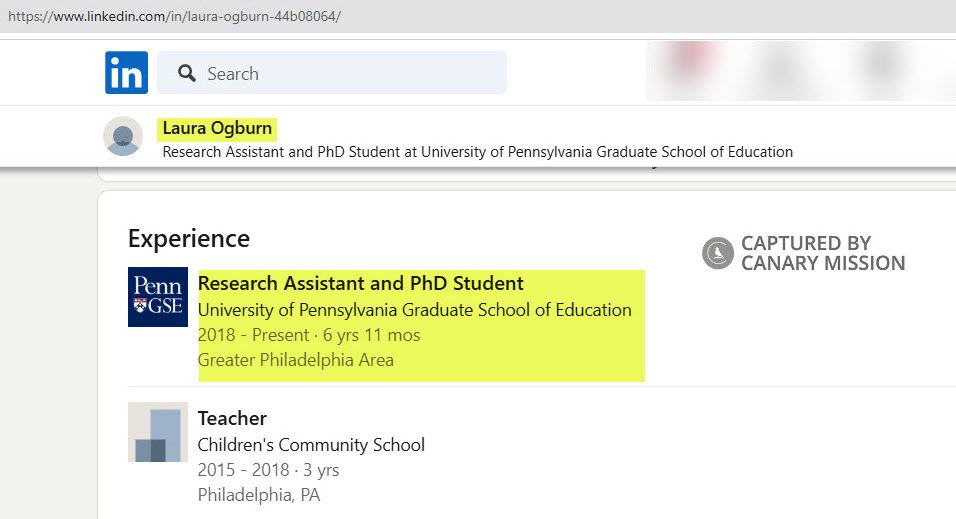This screenshot has height=519, width=956.
Task: Select the Teacher position title
Action: coord(232,418)
